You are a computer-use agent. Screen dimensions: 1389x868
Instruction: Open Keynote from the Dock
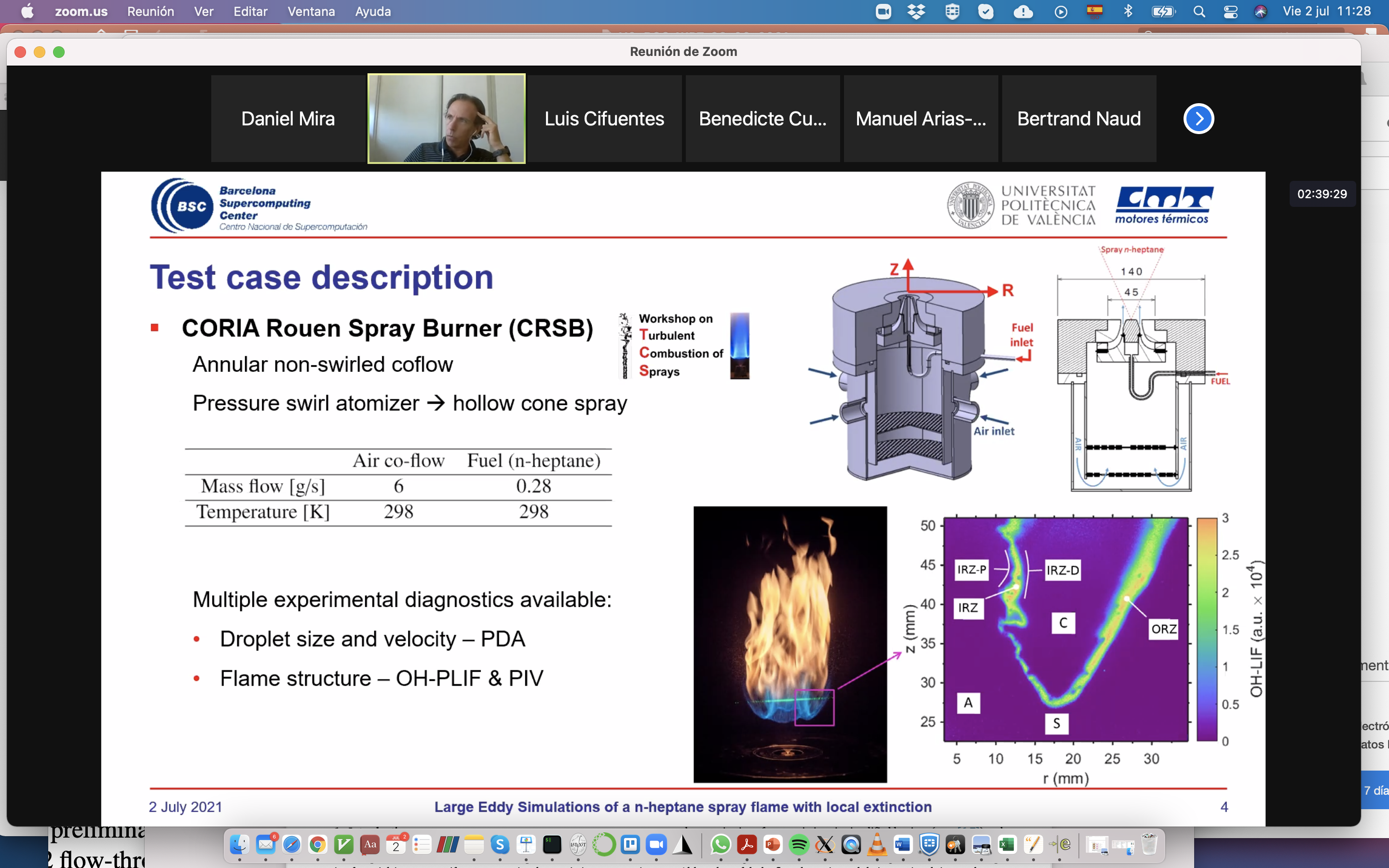(526, 844)
